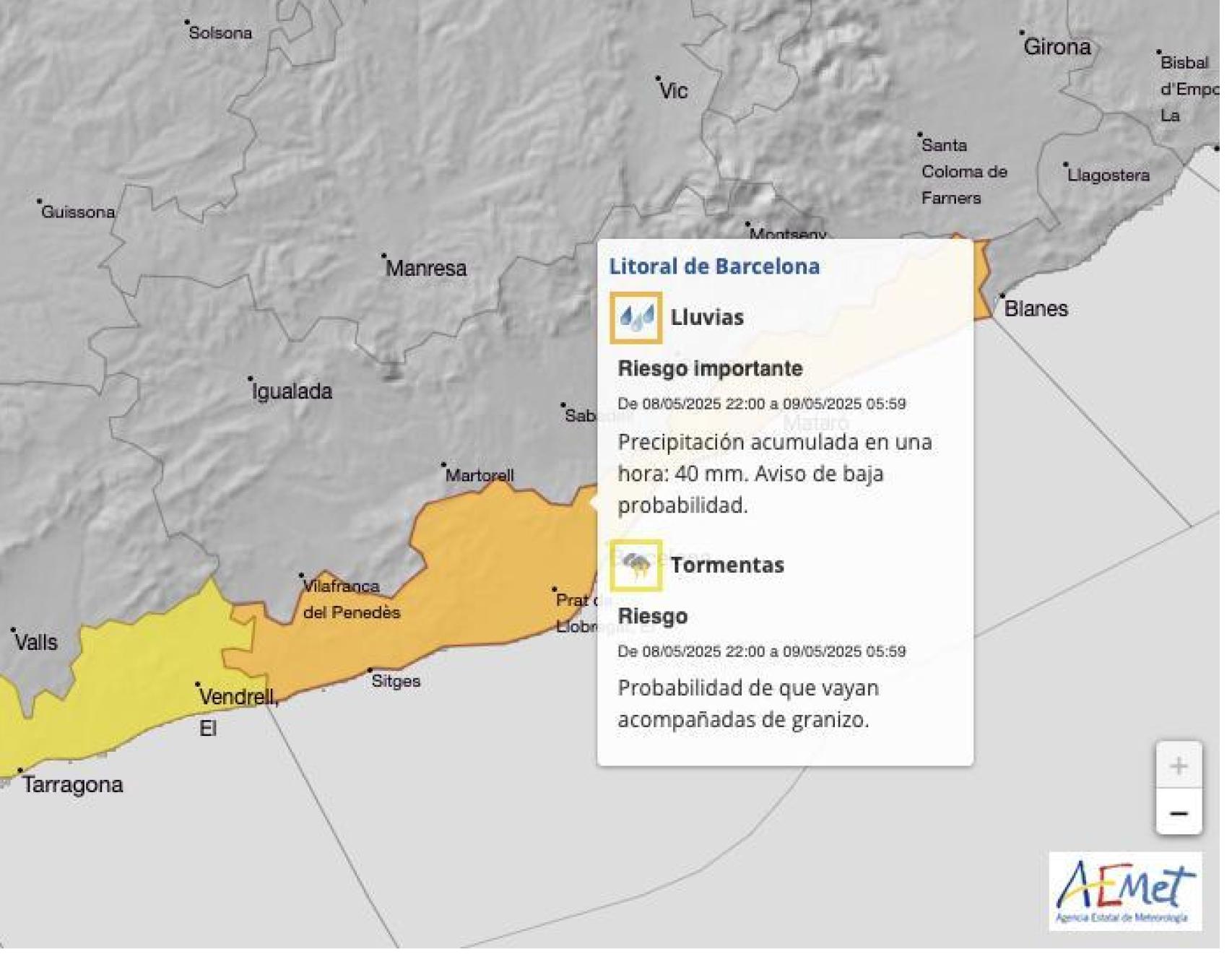Click the Lluvias raindrops warning icon

[635, 316]
